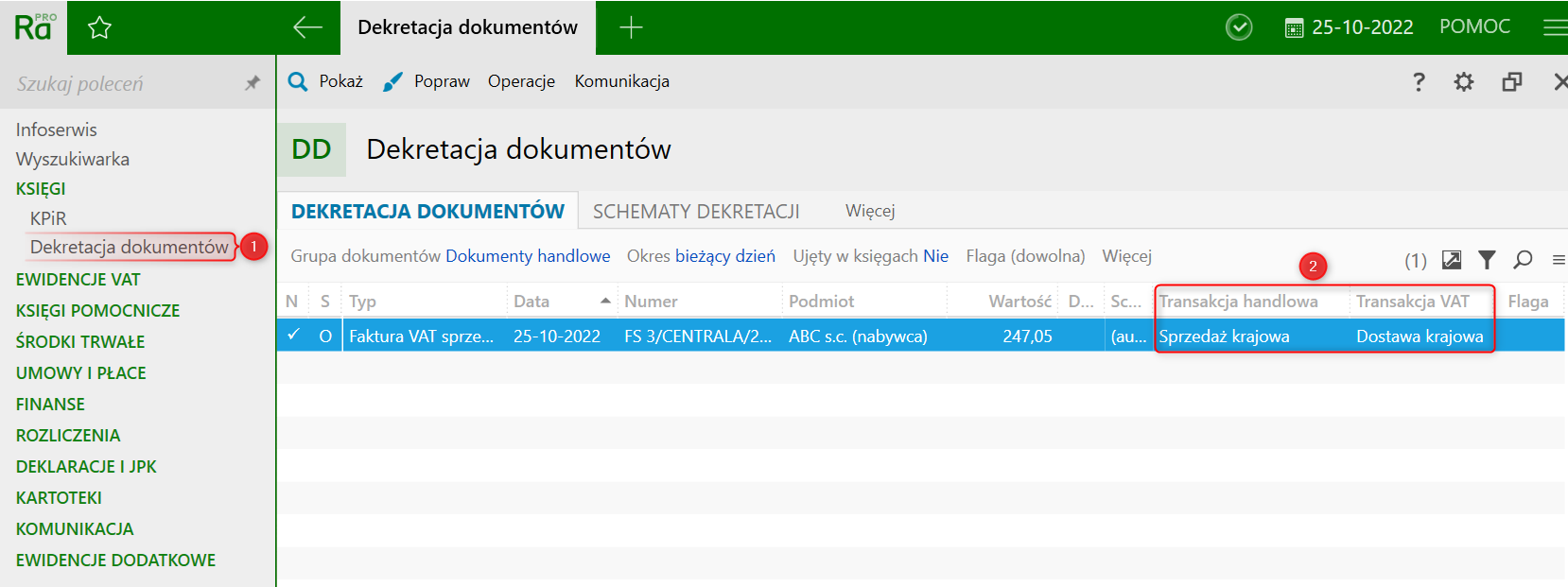Image resolution: width=1568 pixels, height=587 pixels.
Task: Open KARTOTEKI section
Action: click(x=59, y=498)
